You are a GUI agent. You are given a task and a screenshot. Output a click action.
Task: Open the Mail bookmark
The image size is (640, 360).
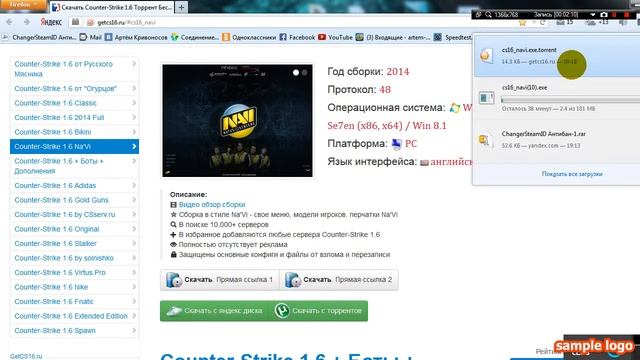91,38
